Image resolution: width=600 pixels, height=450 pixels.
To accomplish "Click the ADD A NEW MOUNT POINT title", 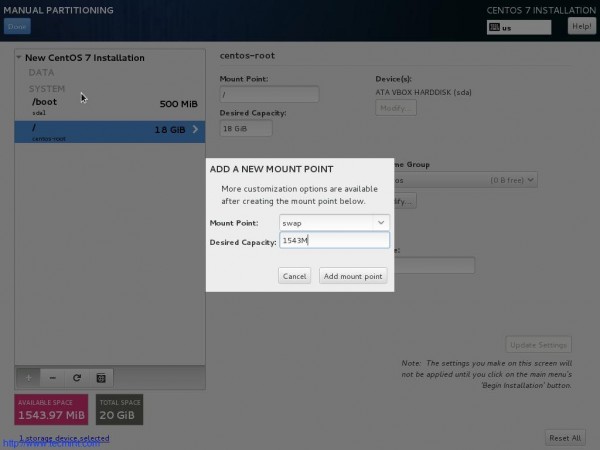I will (x=271, y=169).
